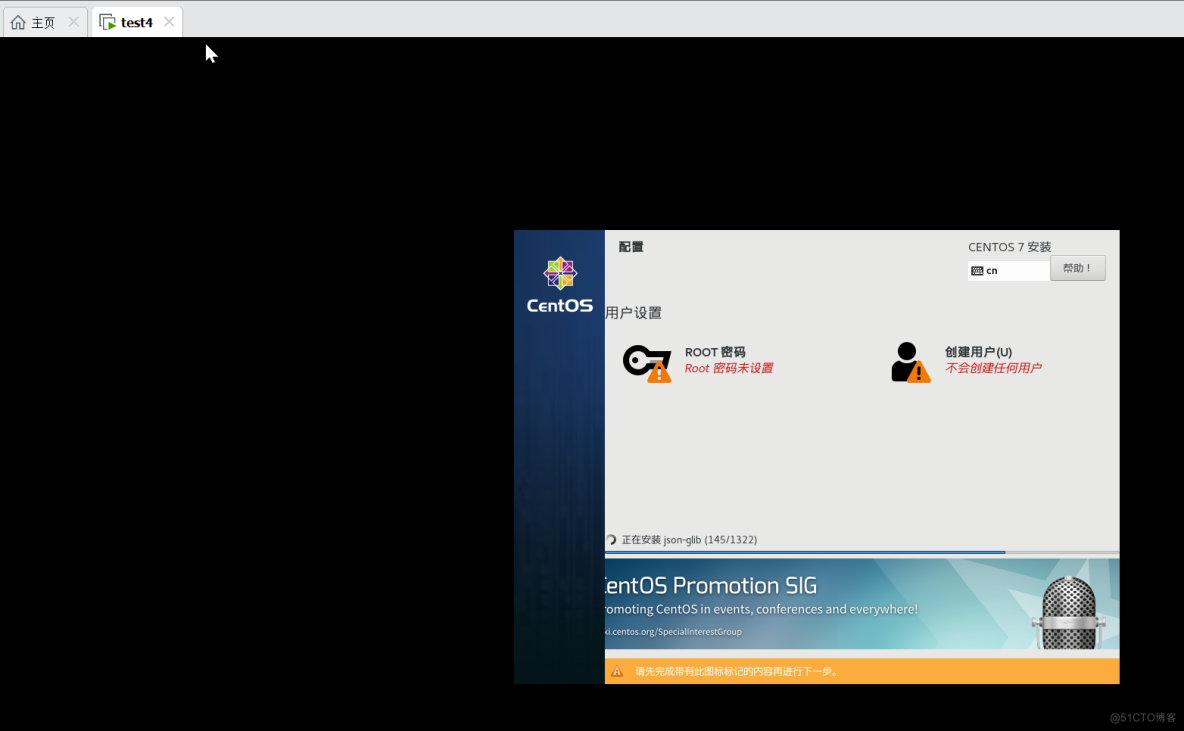Open the ROOT password key icon

[647, 363]
